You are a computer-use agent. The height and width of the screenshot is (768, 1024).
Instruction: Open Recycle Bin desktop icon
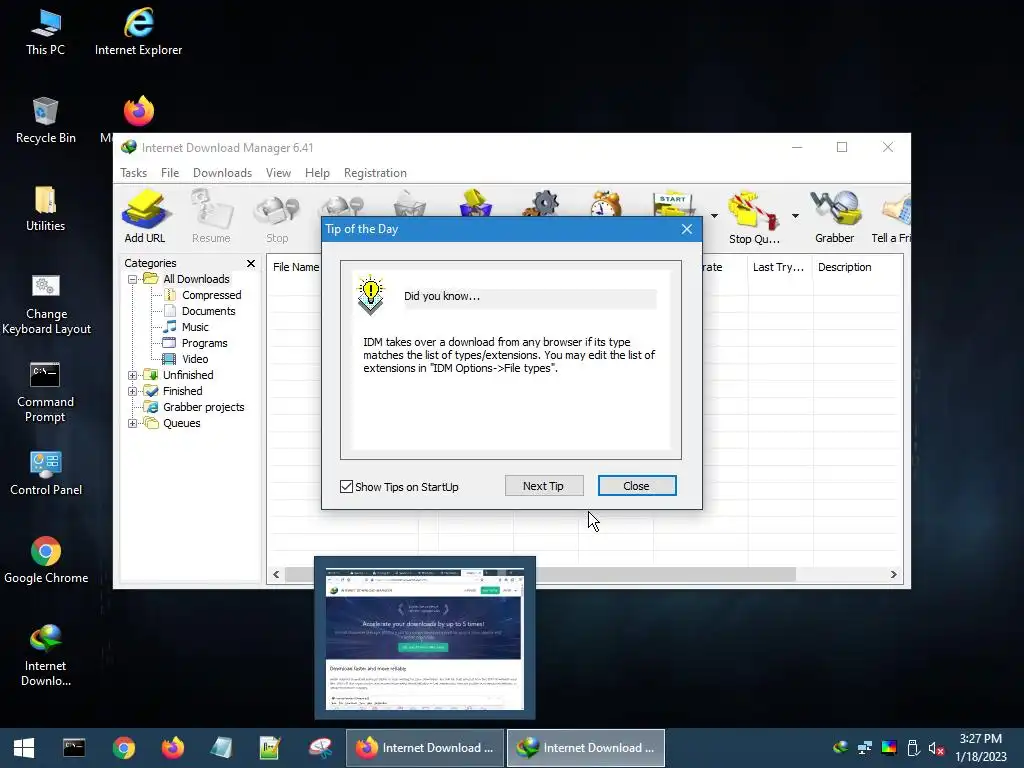click(x=45, y=121)
